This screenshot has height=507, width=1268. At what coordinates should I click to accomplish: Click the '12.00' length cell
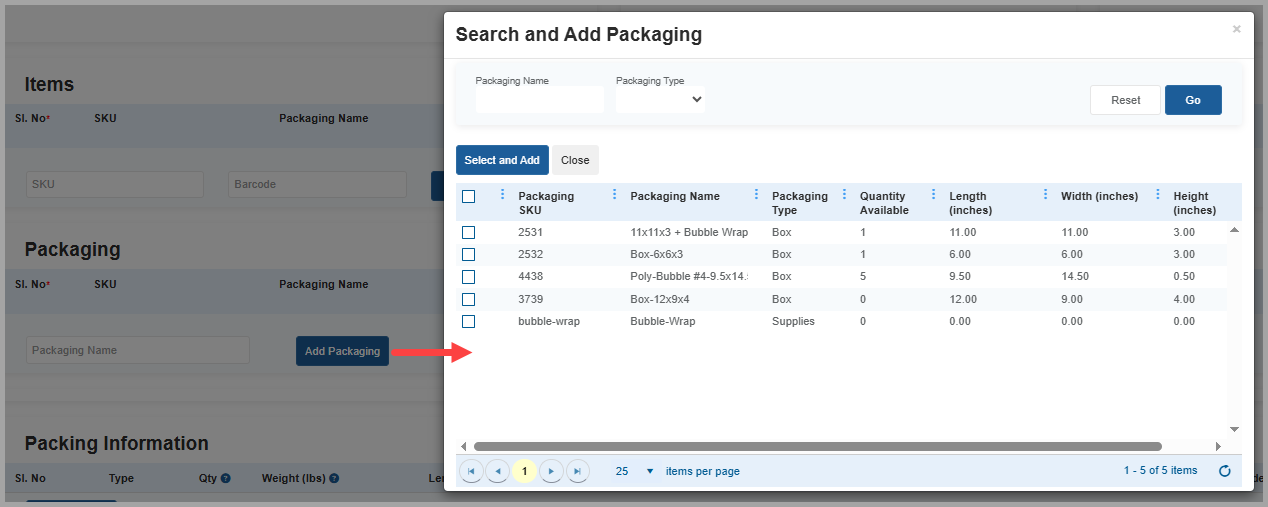pos(963,299)
